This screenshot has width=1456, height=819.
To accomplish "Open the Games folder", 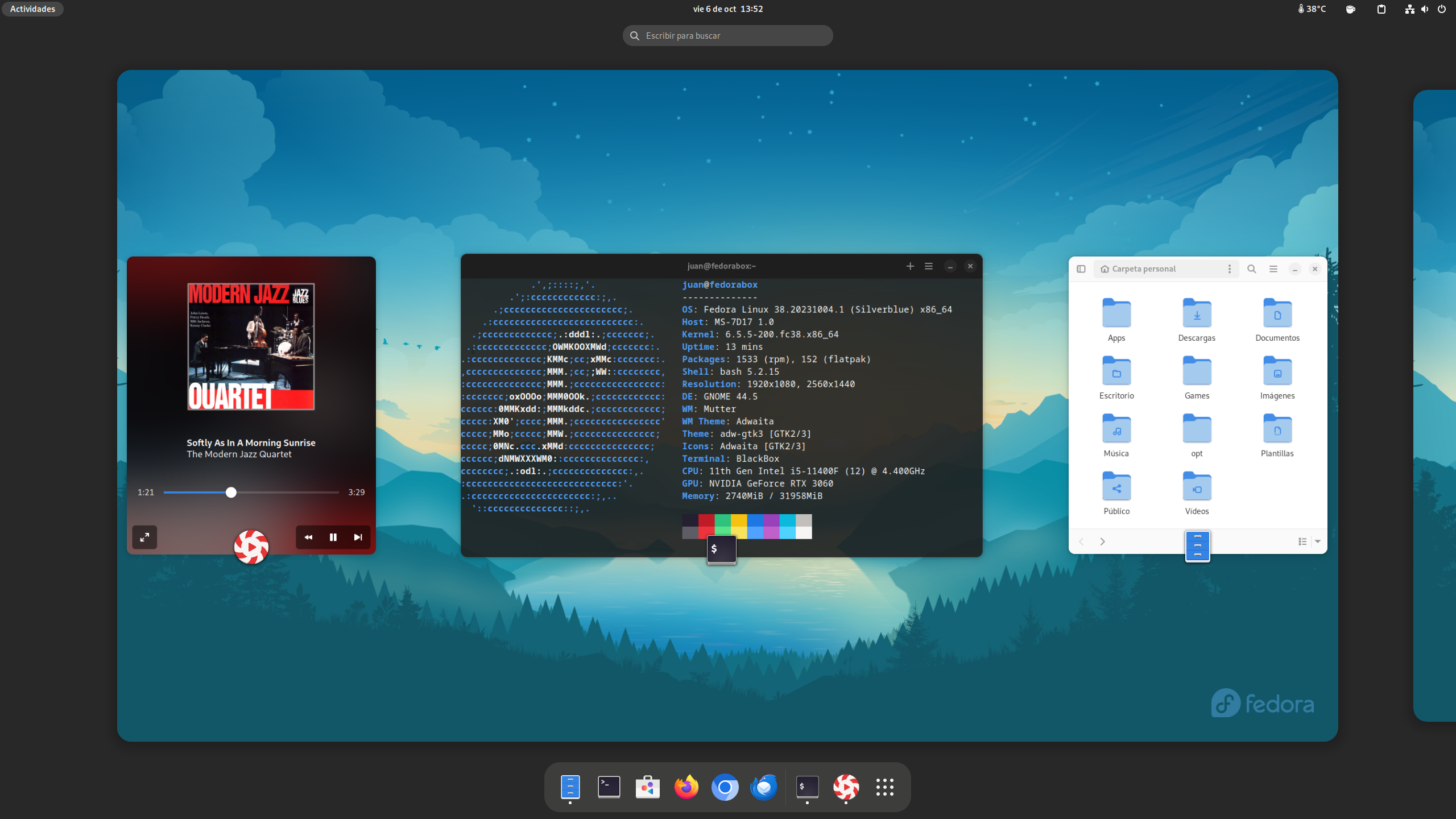I will coord(1197,378).
